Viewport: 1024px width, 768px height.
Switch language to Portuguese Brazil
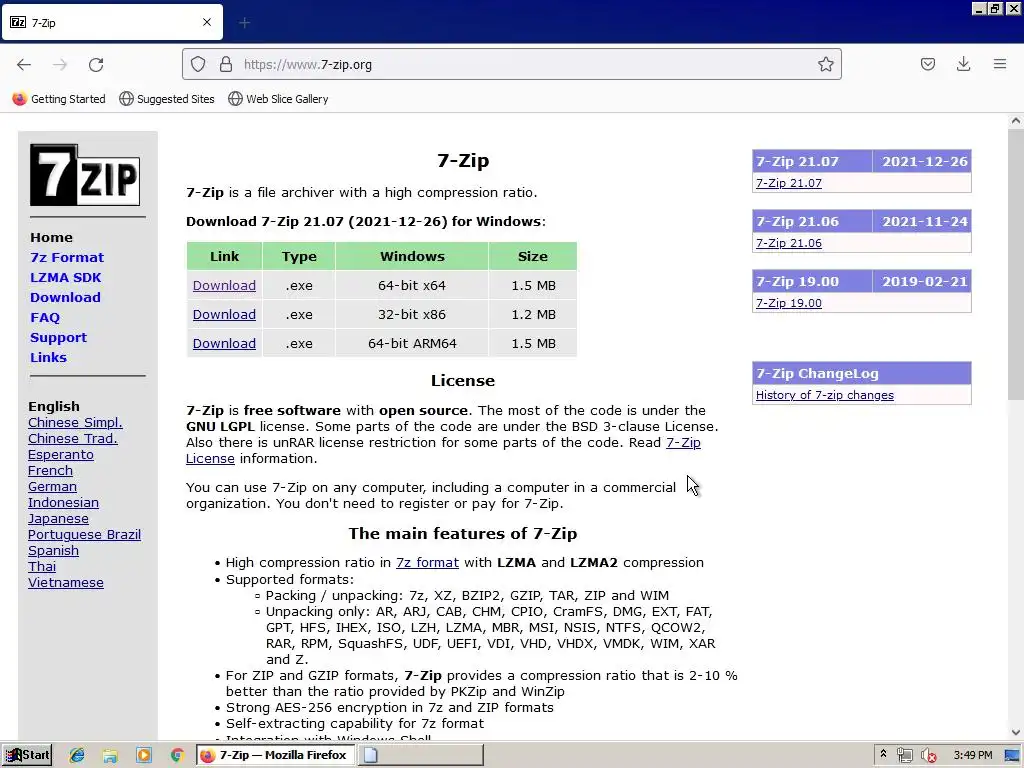84,534
